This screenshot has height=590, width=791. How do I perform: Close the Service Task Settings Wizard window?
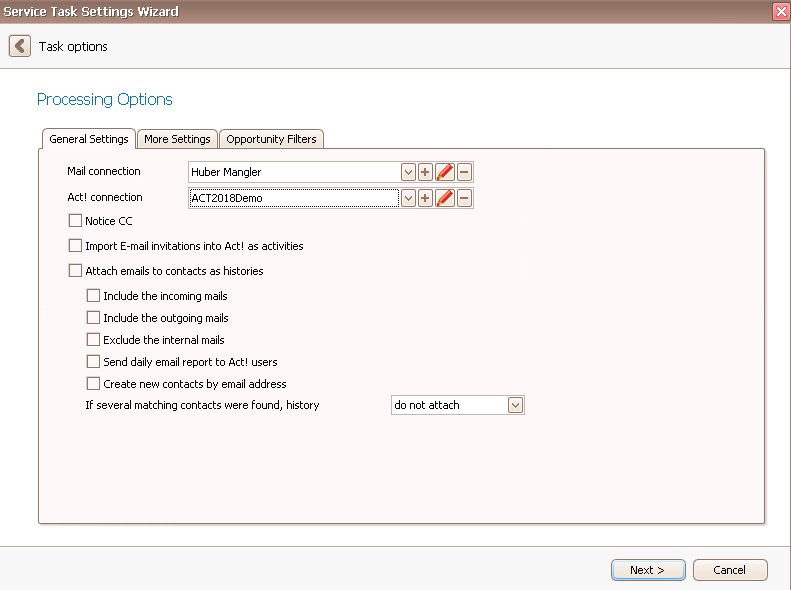[x=781, y=12]
